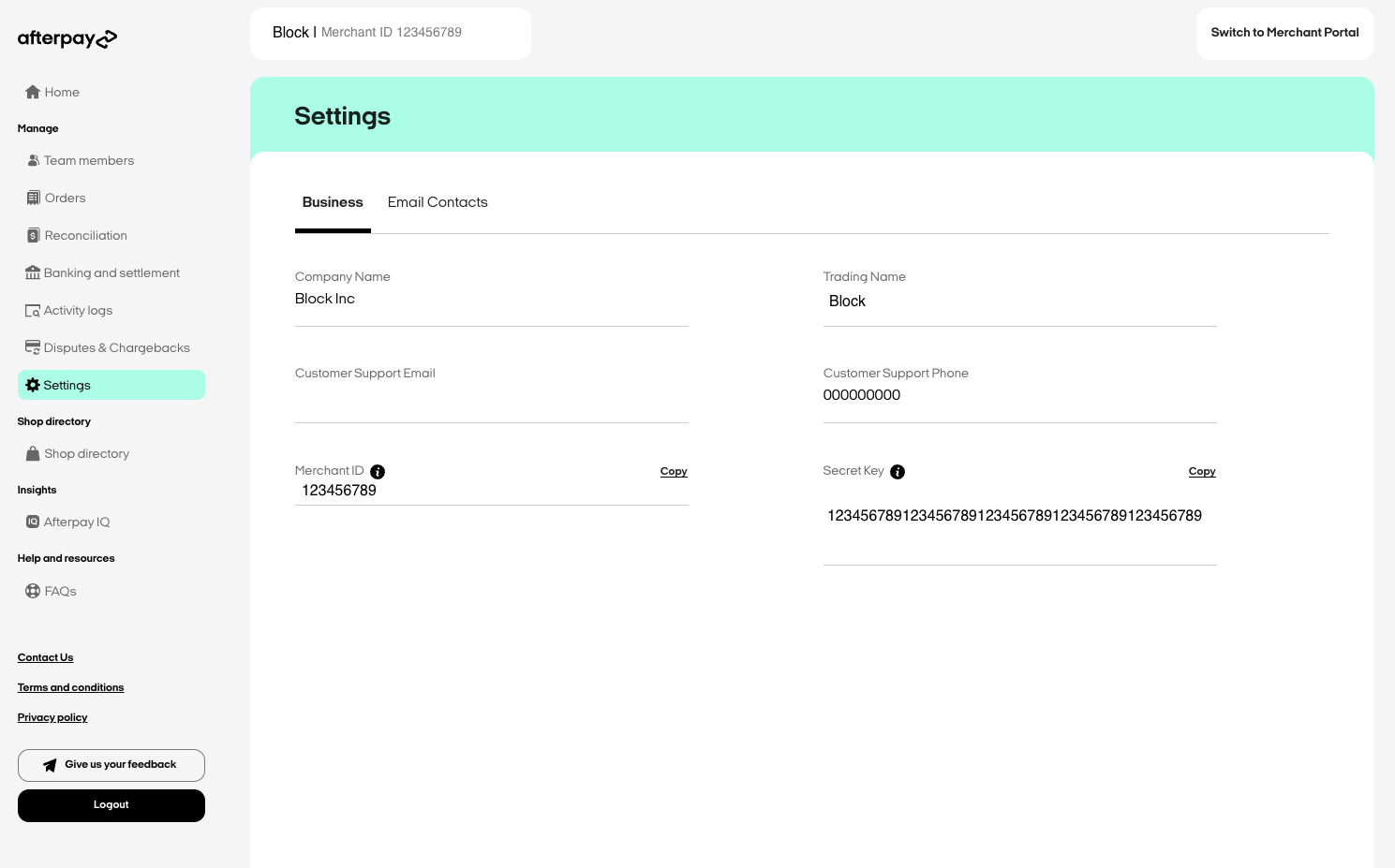
Task: Open Disputes & Chargebacks card icon
Action: pos(33,347)
